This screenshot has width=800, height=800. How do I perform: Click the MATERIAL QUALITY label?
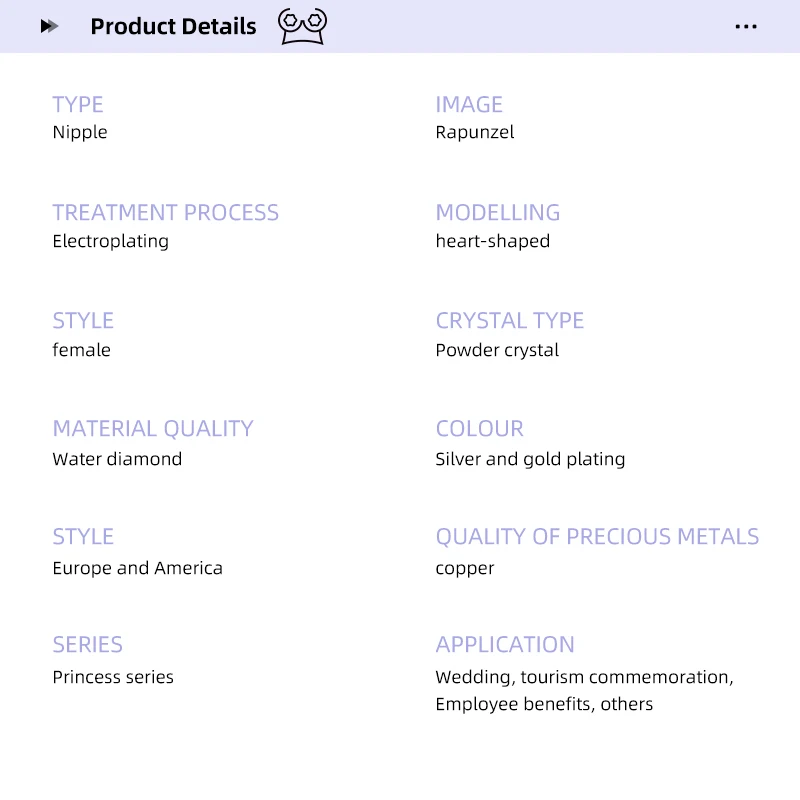(153, 428)
